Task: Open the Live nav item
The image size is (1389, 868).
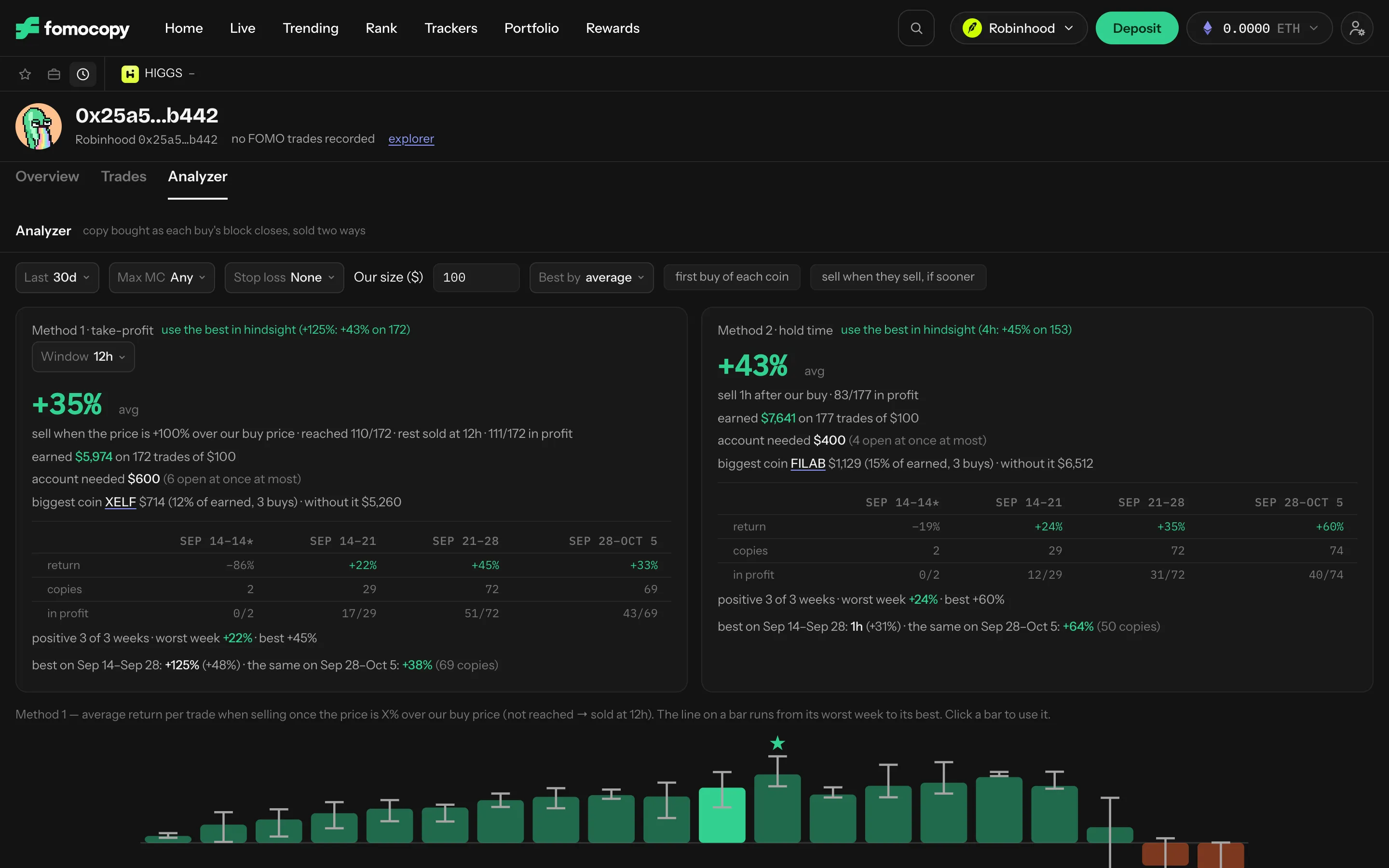Action: [243, 28]
